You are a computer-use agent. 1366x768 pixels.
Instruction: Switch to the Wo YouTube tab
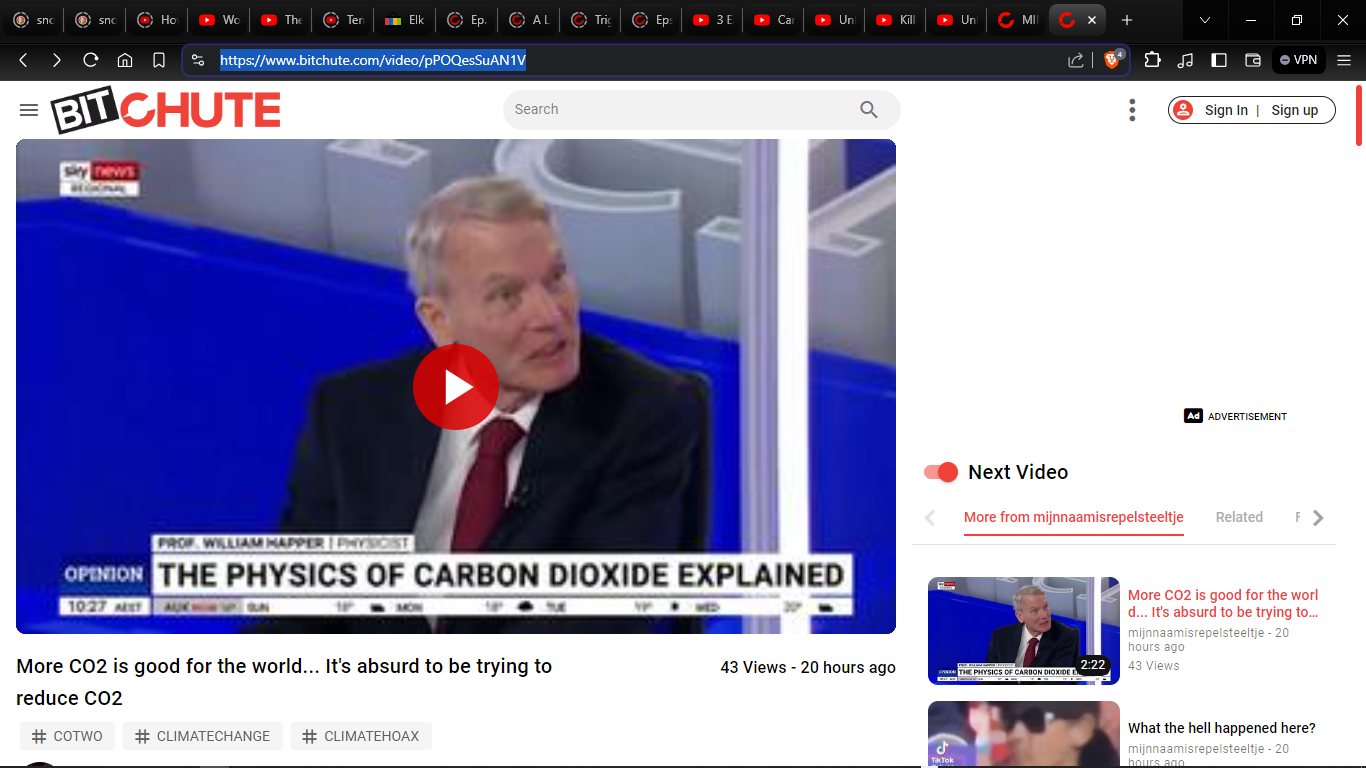tap(219, 20)
